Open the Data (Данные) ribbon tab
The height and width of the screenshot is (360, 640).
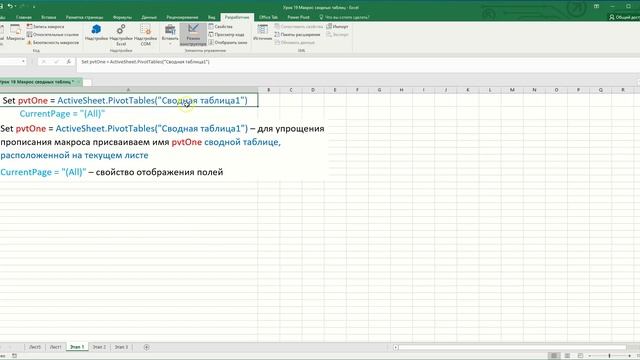click(149, 17)
